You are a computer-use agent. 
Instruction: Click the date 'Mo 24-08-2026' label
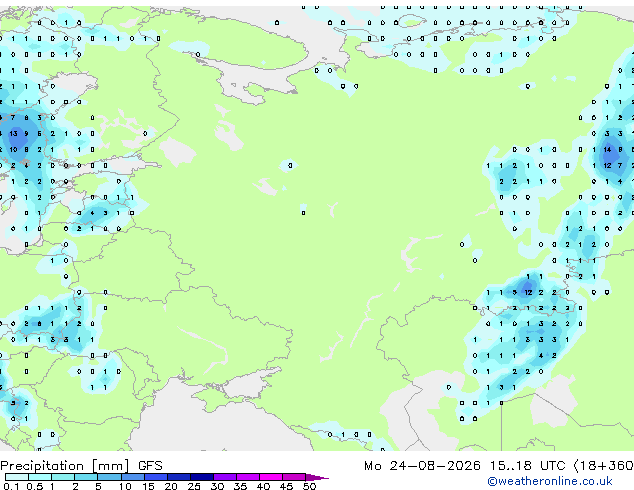coord(422,466)
